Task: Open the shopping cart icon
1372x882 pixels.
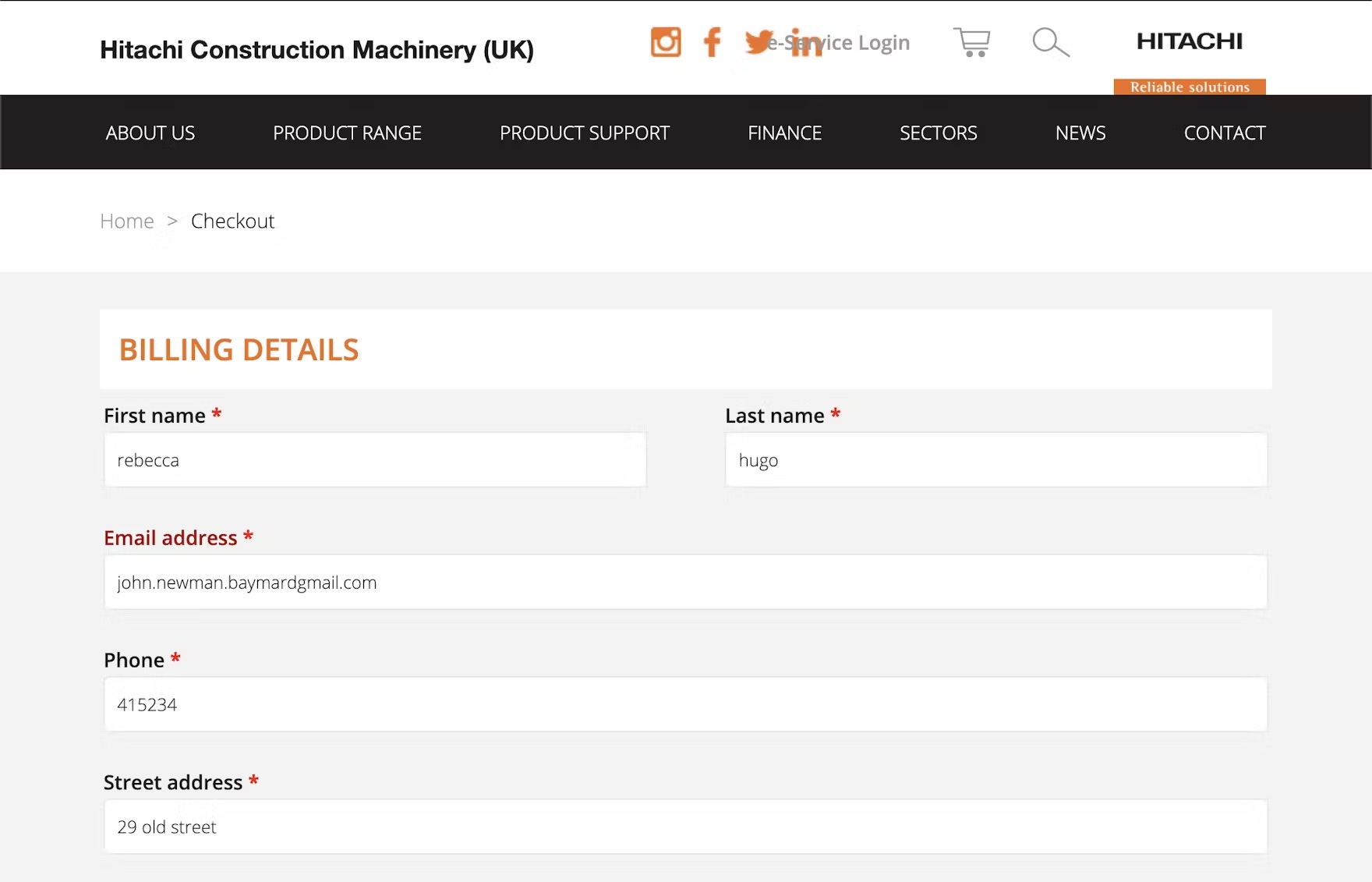Action: 971,42
